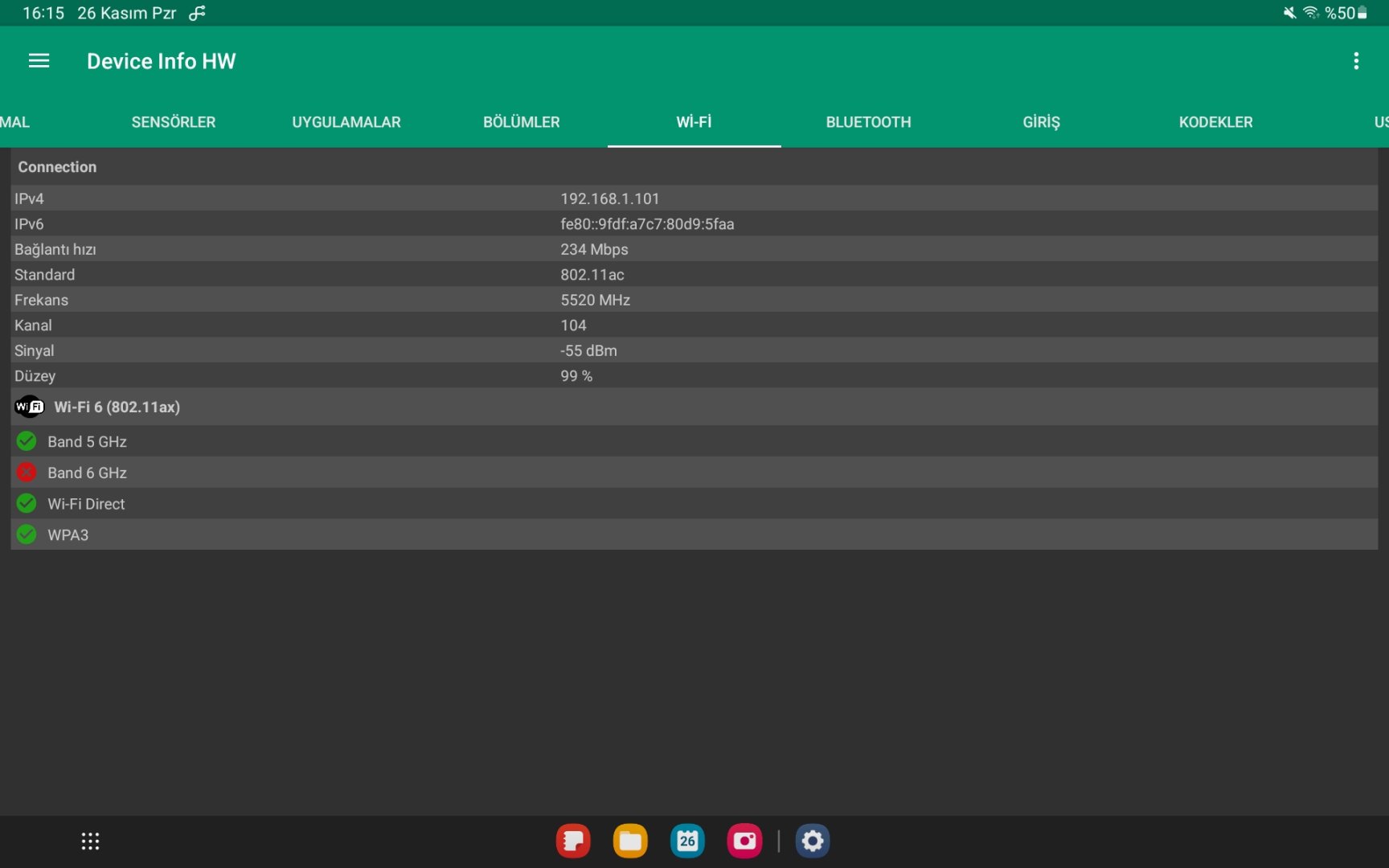The width and height of the screenshot is (1389, 868).
Task: Click the Bağlantı hızı label
Action: pyautogui.click(x=55, y=250)
